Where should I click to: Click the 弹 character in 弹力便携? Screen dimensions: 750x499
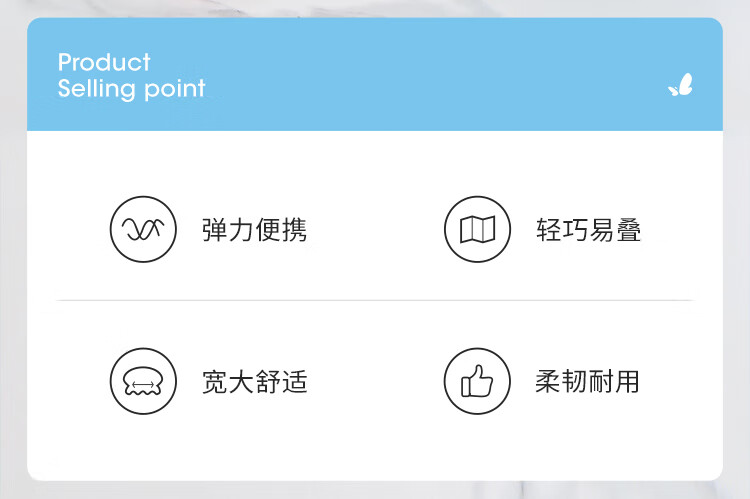pyautogui.click(x=214, y=230)
